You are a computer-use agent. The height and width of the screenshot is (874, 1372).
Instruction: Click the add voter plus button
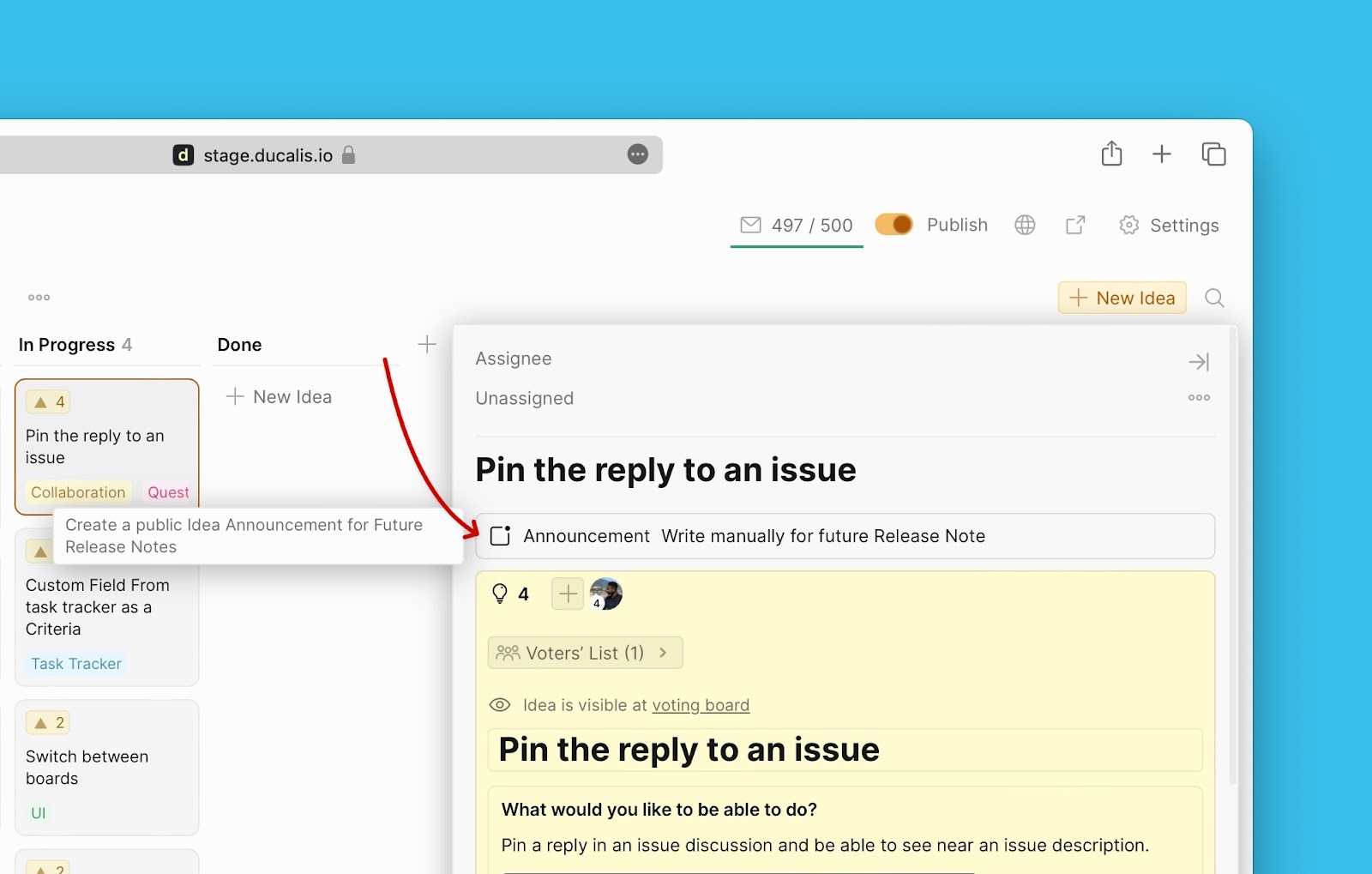[x=568, y=594]
